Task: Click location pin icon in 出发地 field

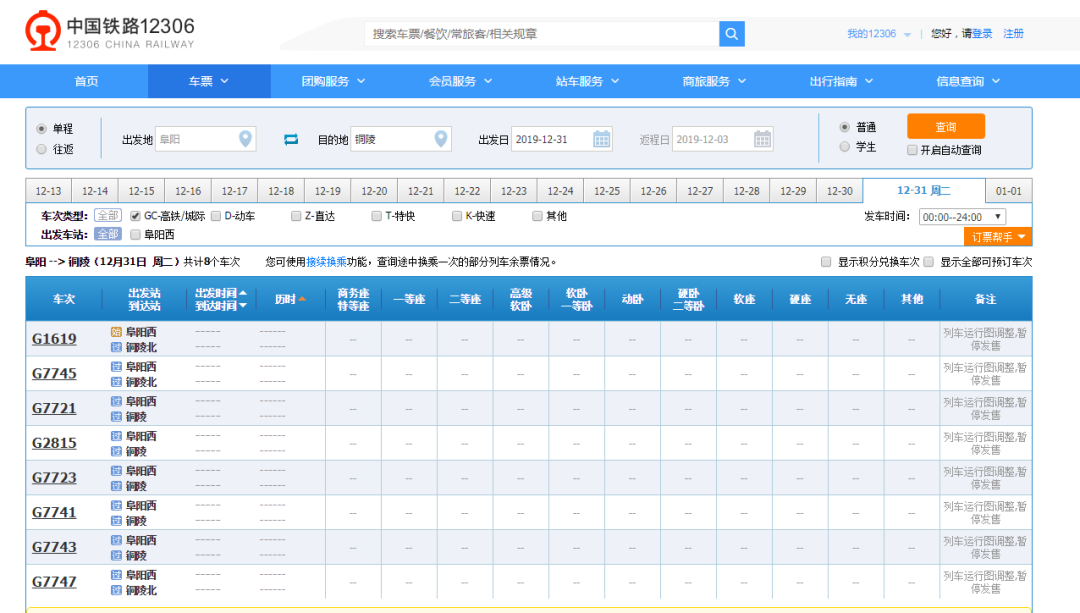Action: click(245, 139)
